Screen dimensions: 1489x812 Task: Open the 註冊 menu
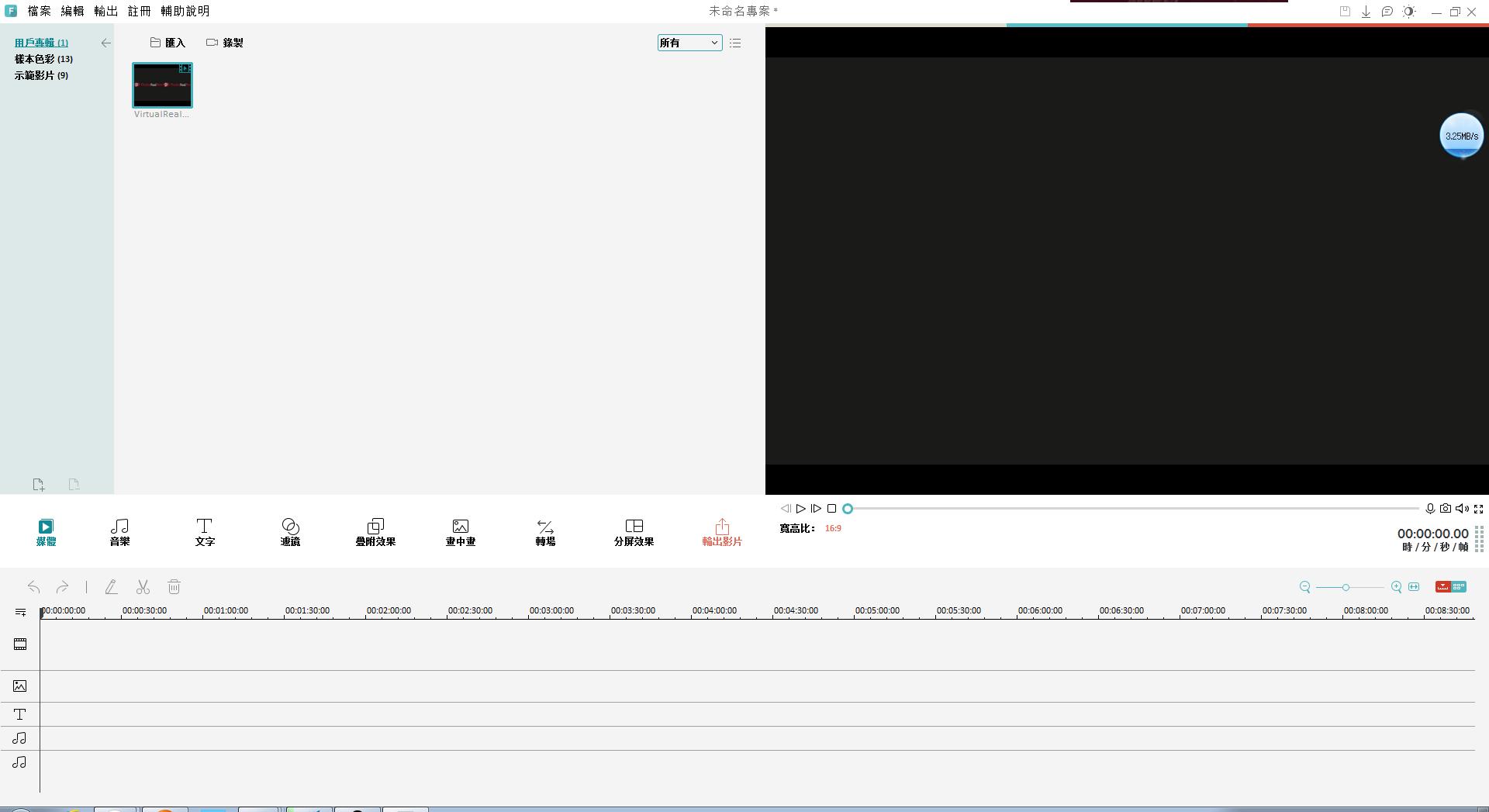[x=139, y=11]
